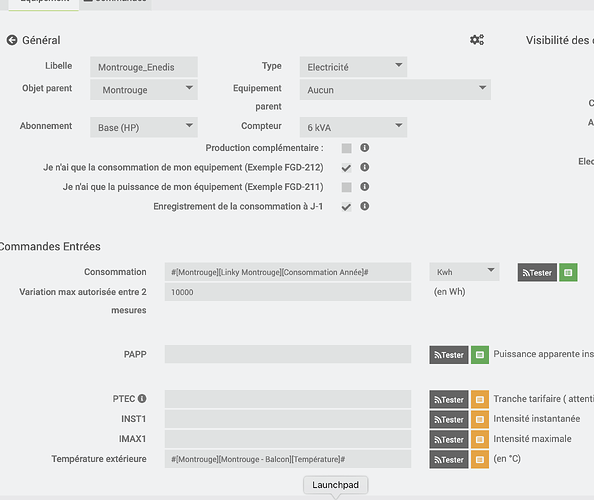Click info icon next to PTEC label

[142, 398]
